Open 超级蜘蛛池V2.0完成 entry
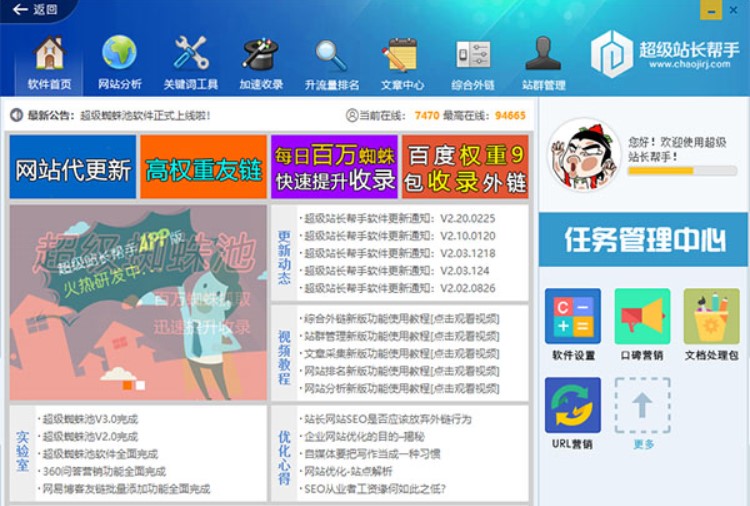 click(x=90, y=437)
